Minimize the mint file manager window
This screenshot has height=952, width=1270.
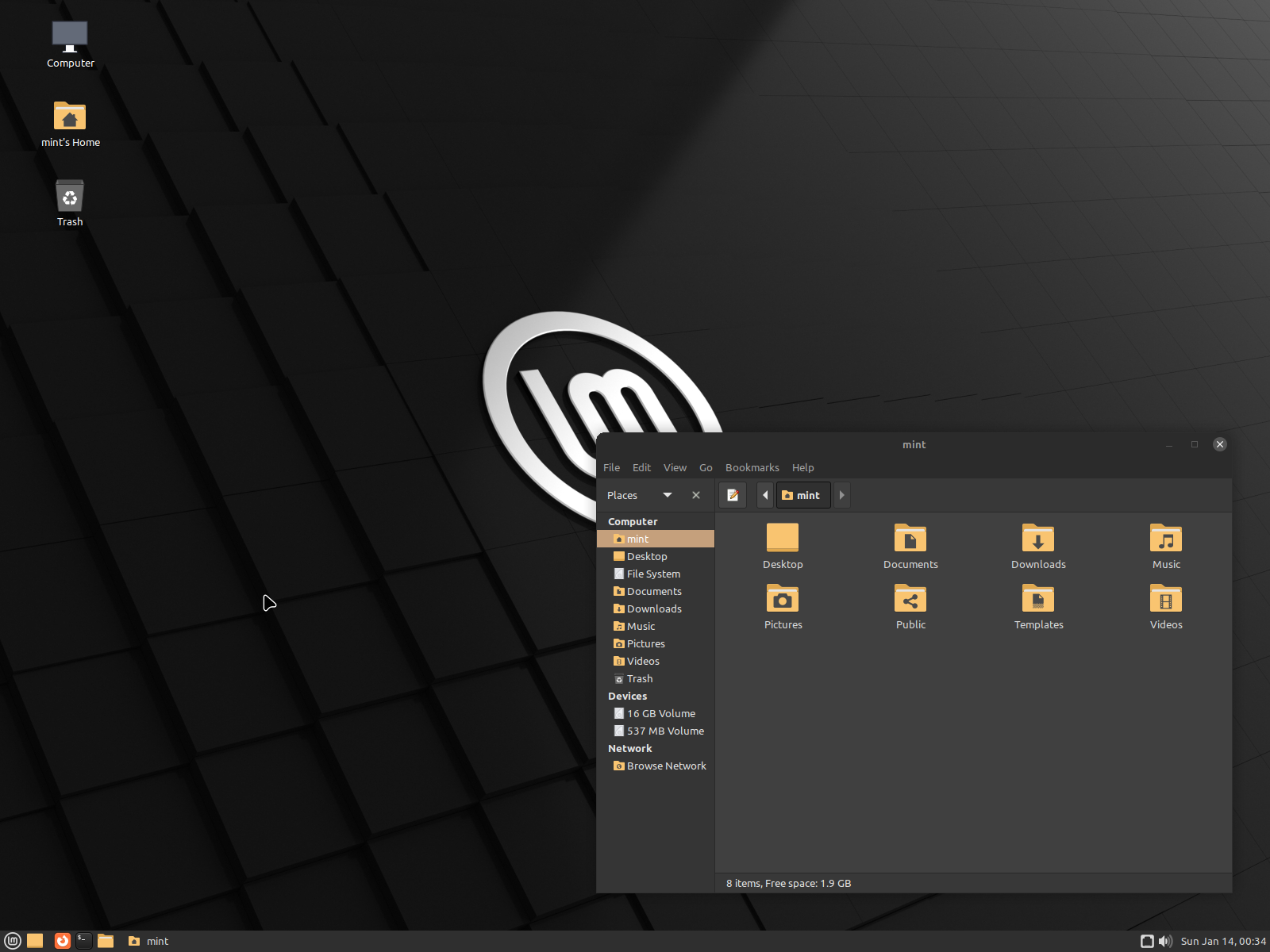coord(1168,444)
